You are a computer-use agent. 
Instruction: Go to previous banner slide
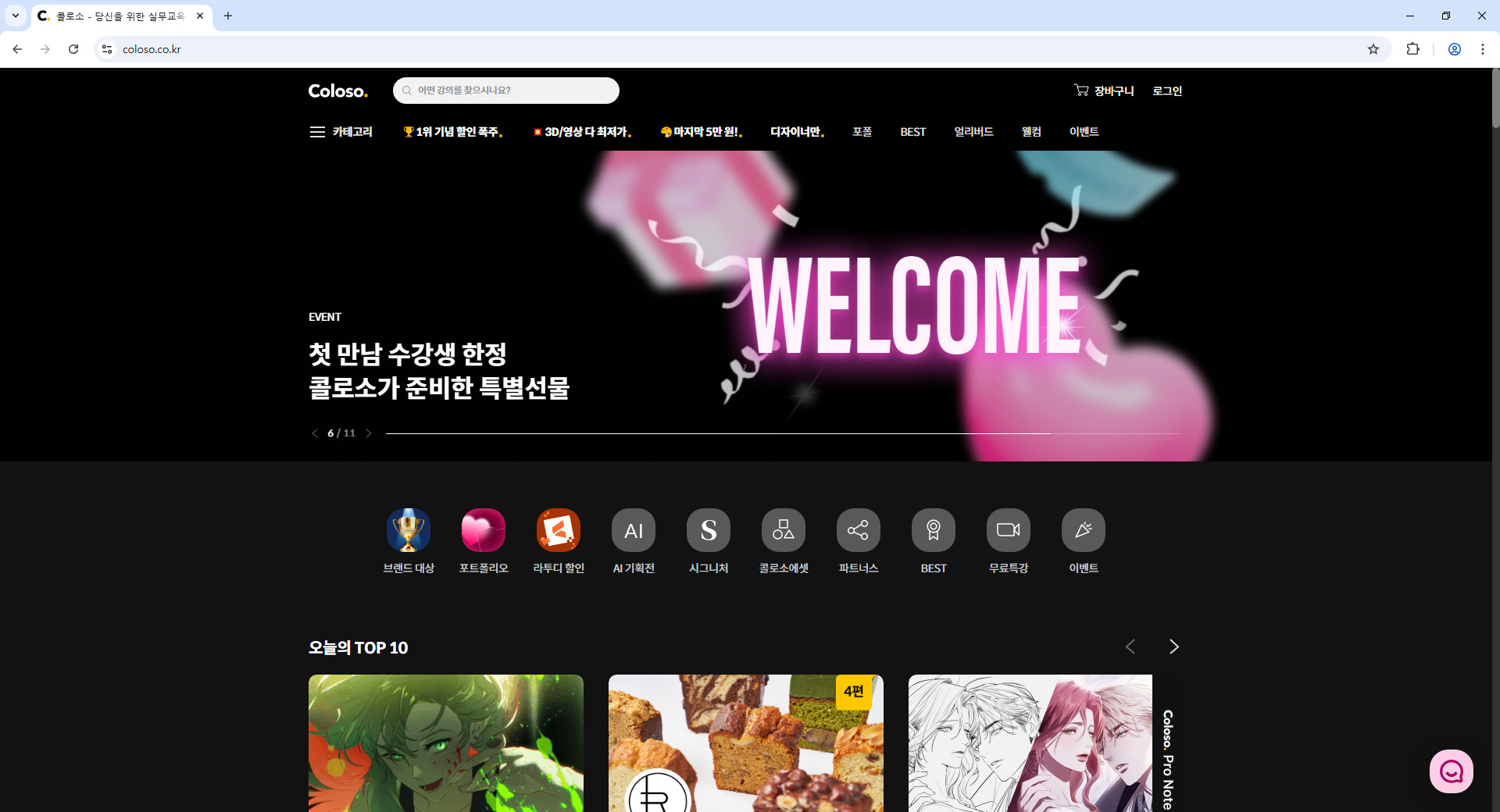coord(315,433)
